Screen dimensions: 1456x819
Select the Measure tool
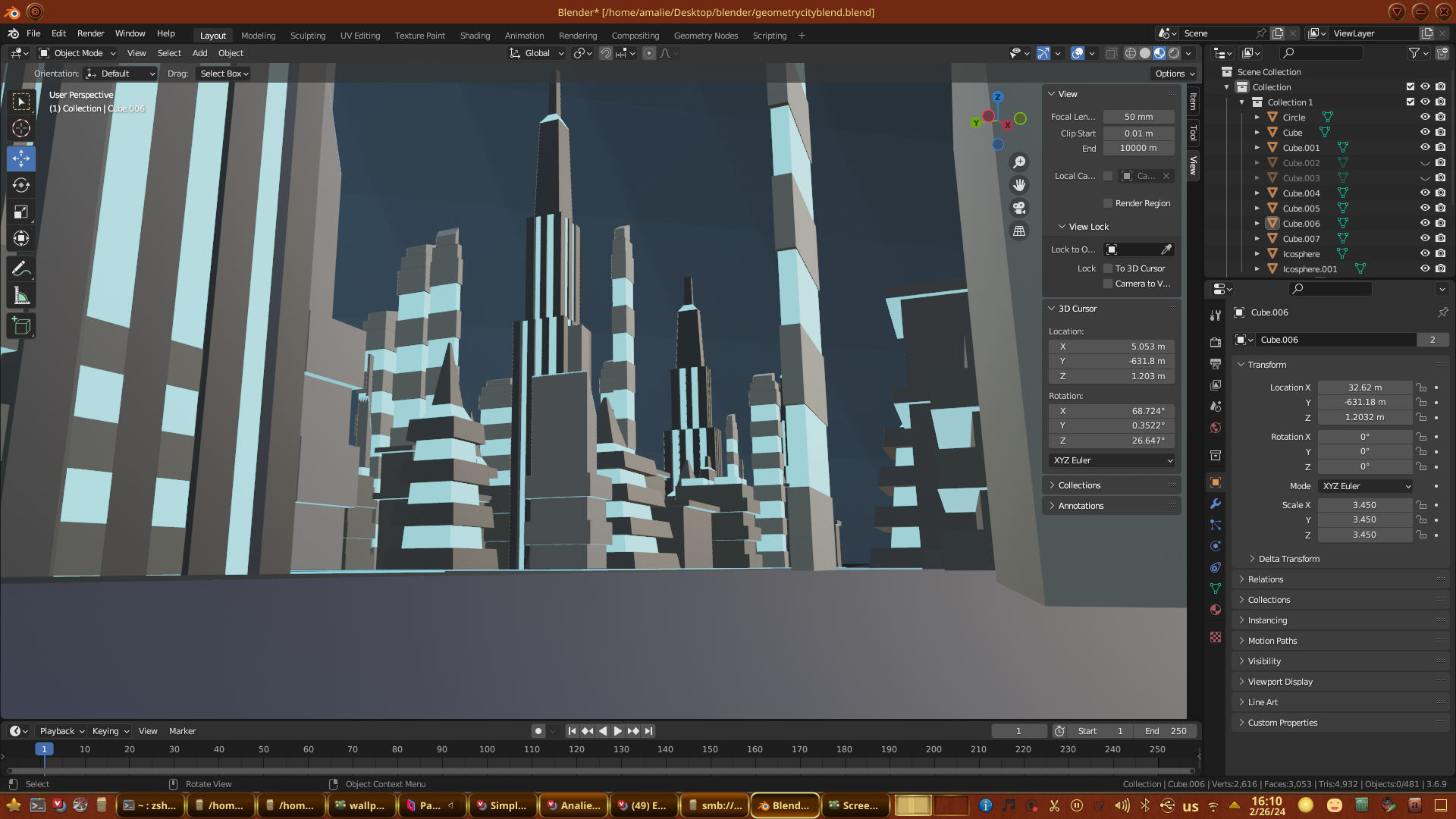tap(21, 297)
